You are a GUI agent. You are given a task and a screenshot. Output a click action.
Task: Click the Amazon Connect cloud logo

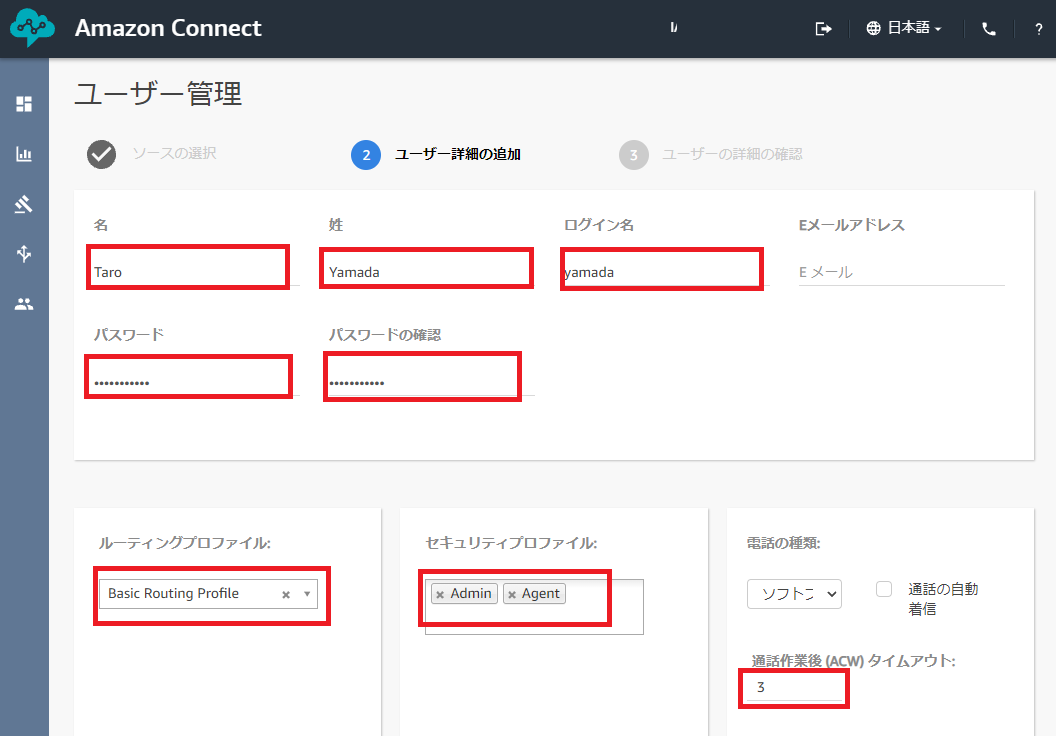click(32, 28)
